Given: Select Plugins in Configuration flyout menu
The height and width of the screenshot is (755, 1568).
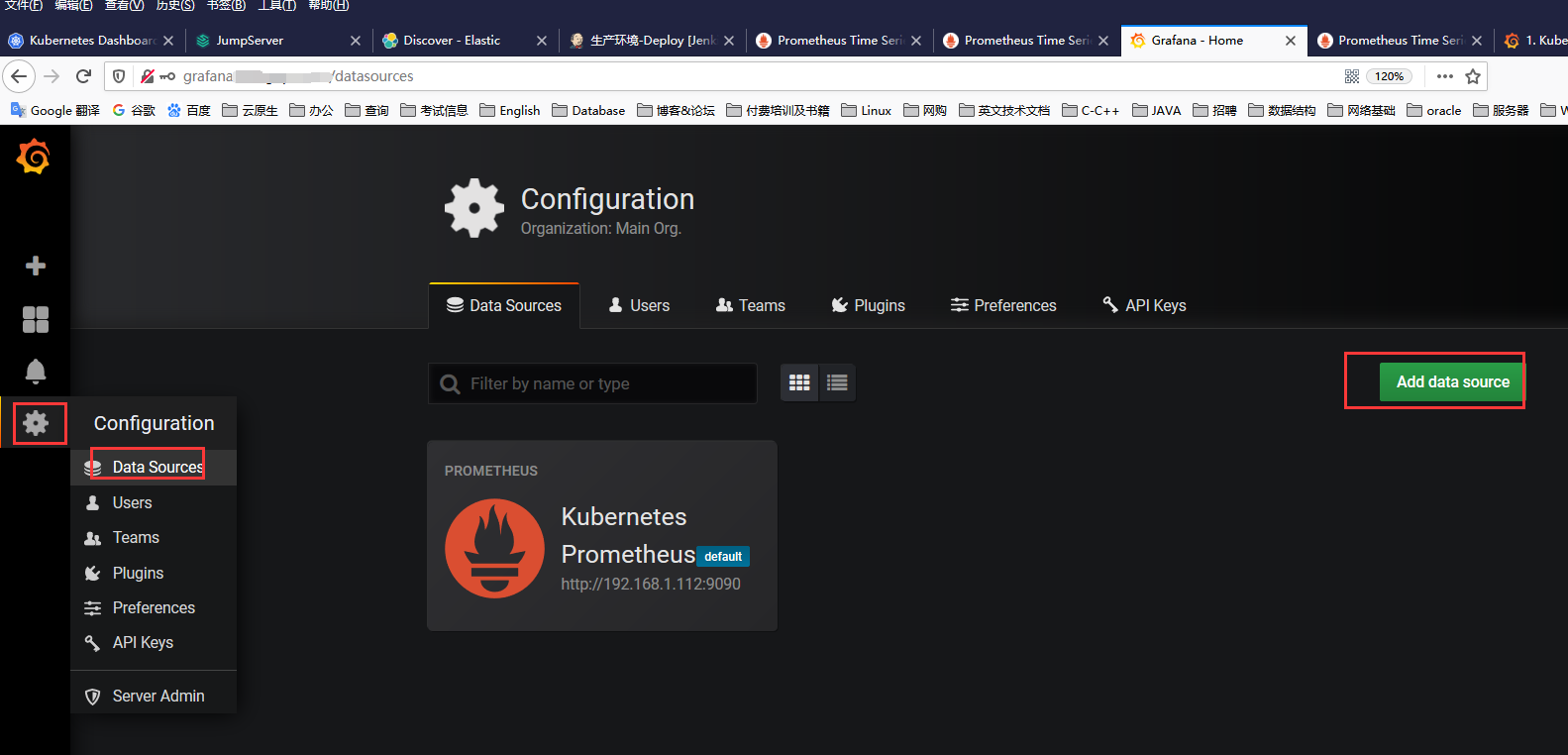Looking at the screenshot, I should coord(154,573).
